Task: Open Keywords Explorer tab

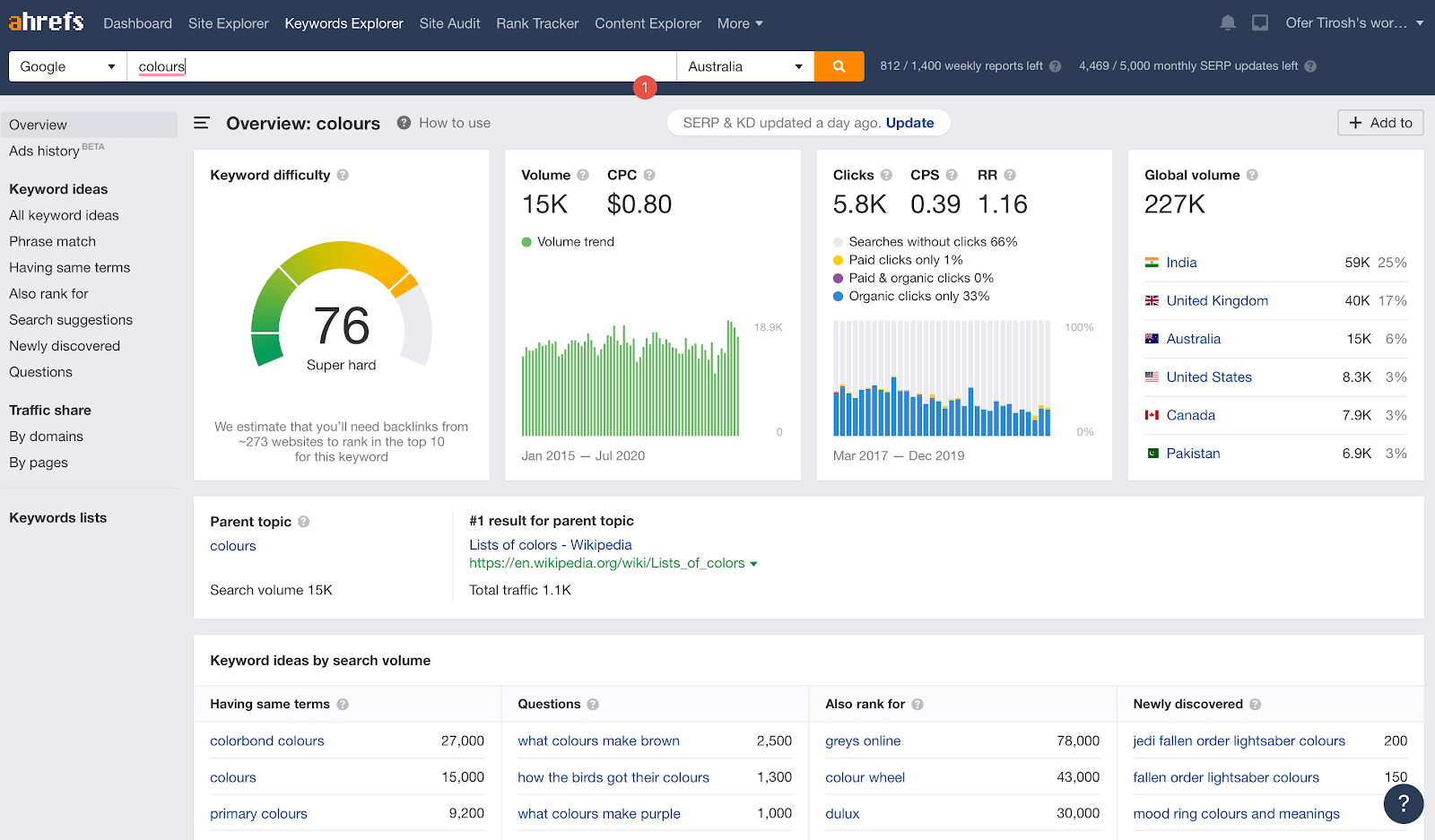Action: point(344,23)
